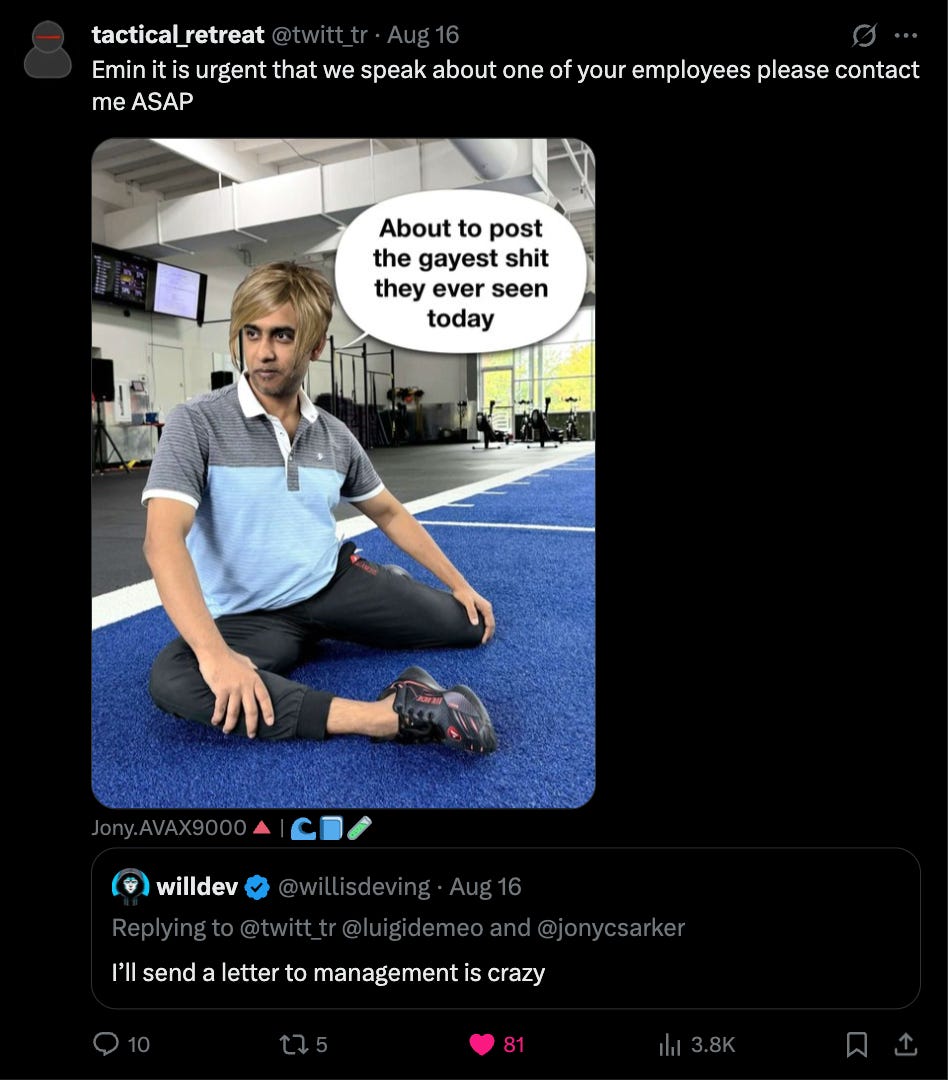Click the quoted post's Aug 16 date
This screenshot has width=948, height=1080.
click(x=485, y=886)
